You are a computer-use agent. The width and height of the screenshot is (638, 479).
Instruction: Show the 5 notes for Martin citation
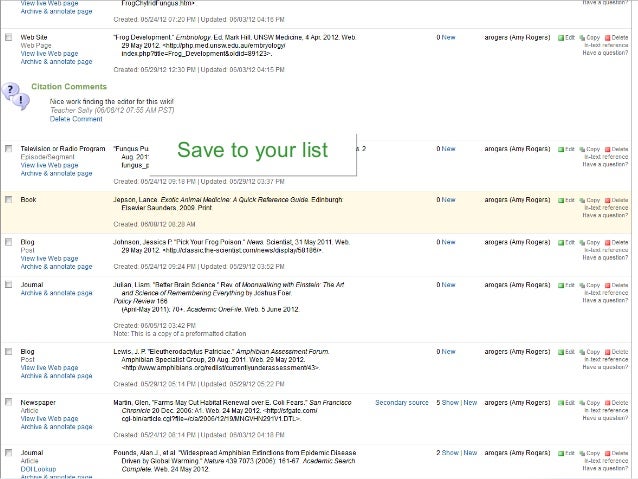pyautogui.click(x=450, y=402)
